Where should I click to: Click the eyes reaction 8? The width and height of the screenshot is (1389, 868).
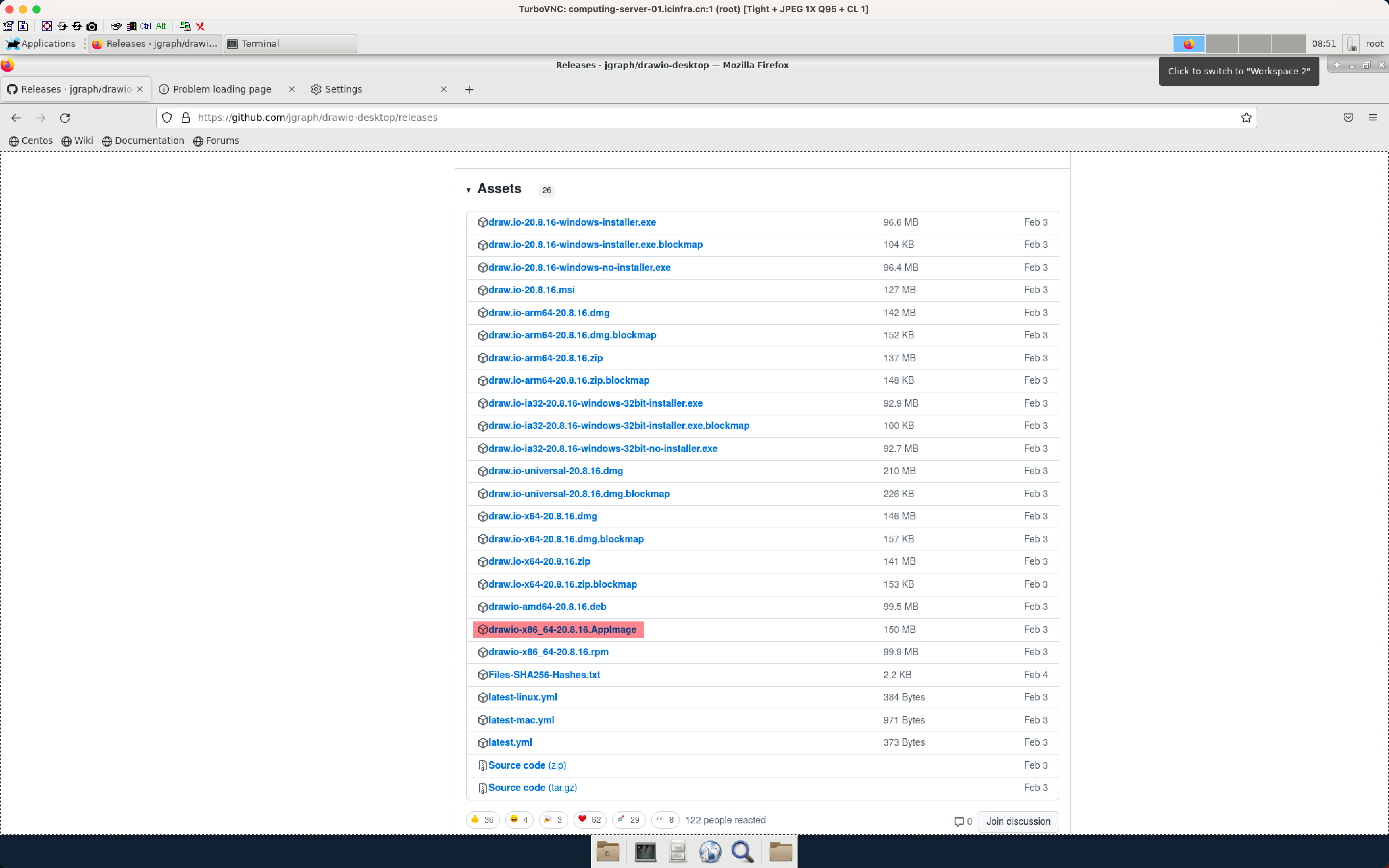pos(665,820)
